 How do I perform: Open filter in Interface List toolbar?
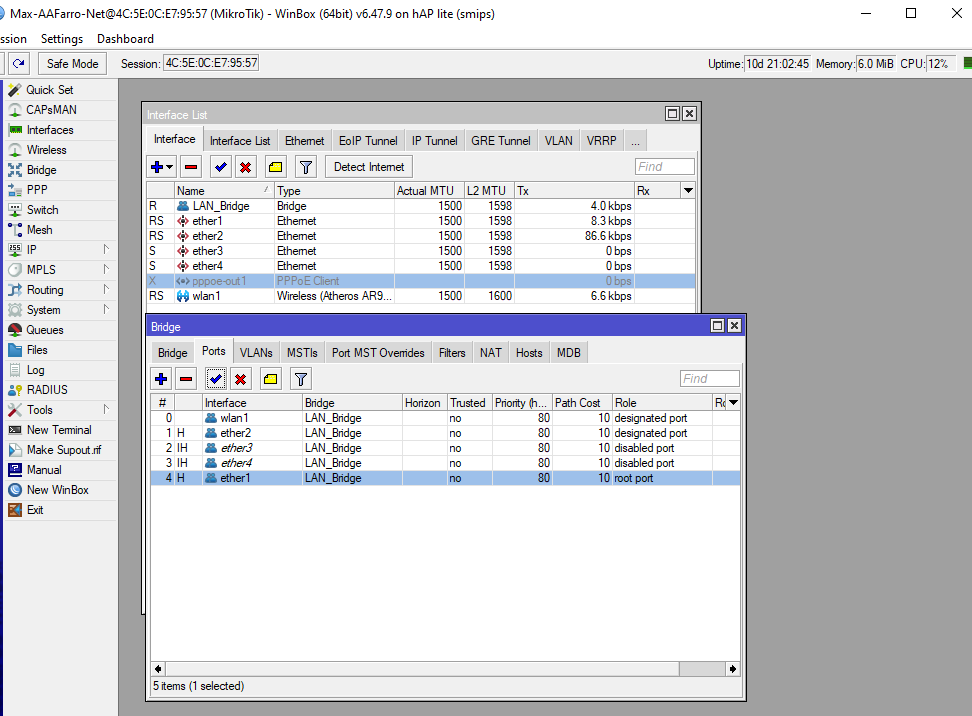pos(306,167)
